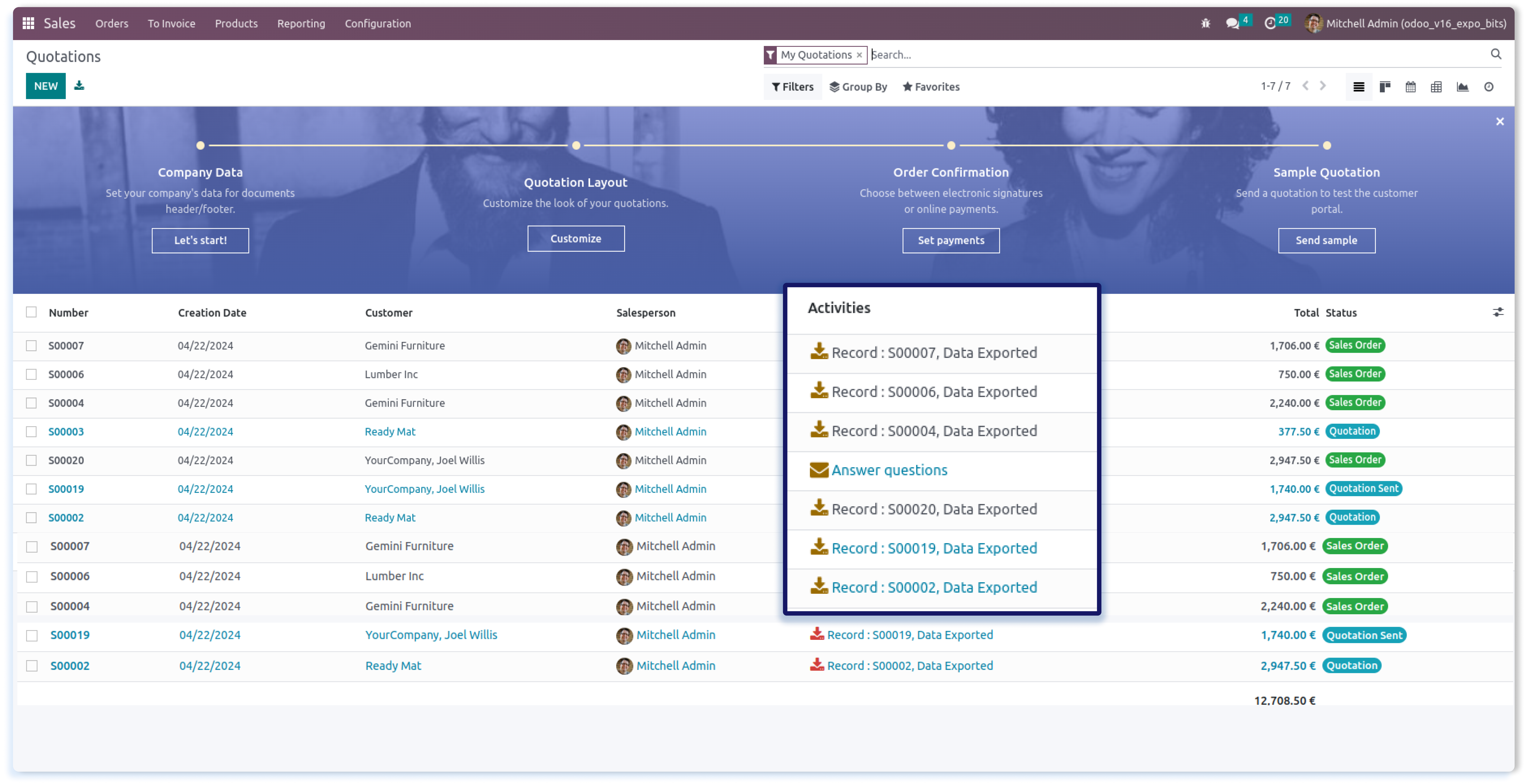The width and height of the screenshot is (1524, 784).
Task: Toggle the select-all header checkbox
Action: coord(31,312)
